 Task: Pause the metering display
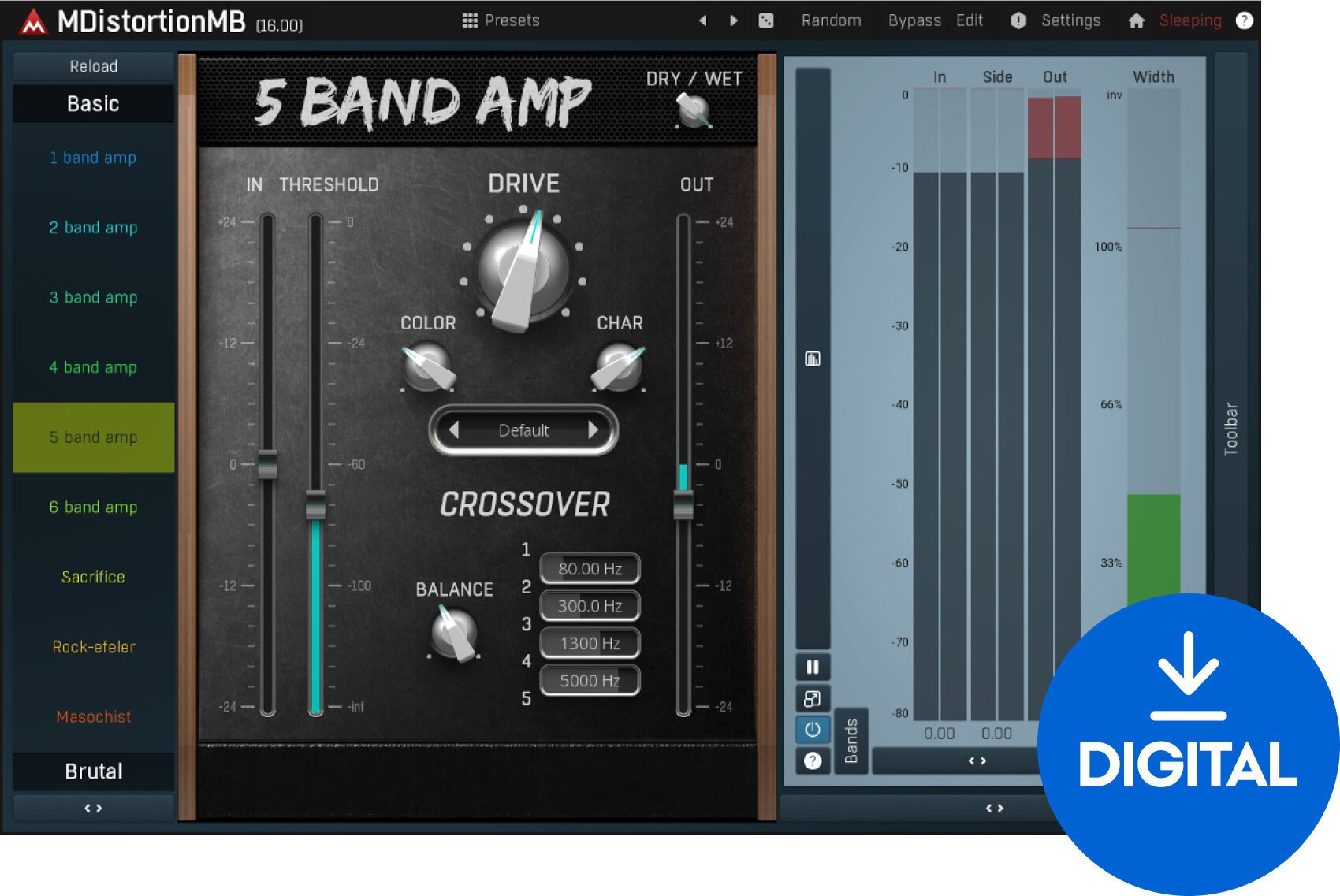coord(811,667)
